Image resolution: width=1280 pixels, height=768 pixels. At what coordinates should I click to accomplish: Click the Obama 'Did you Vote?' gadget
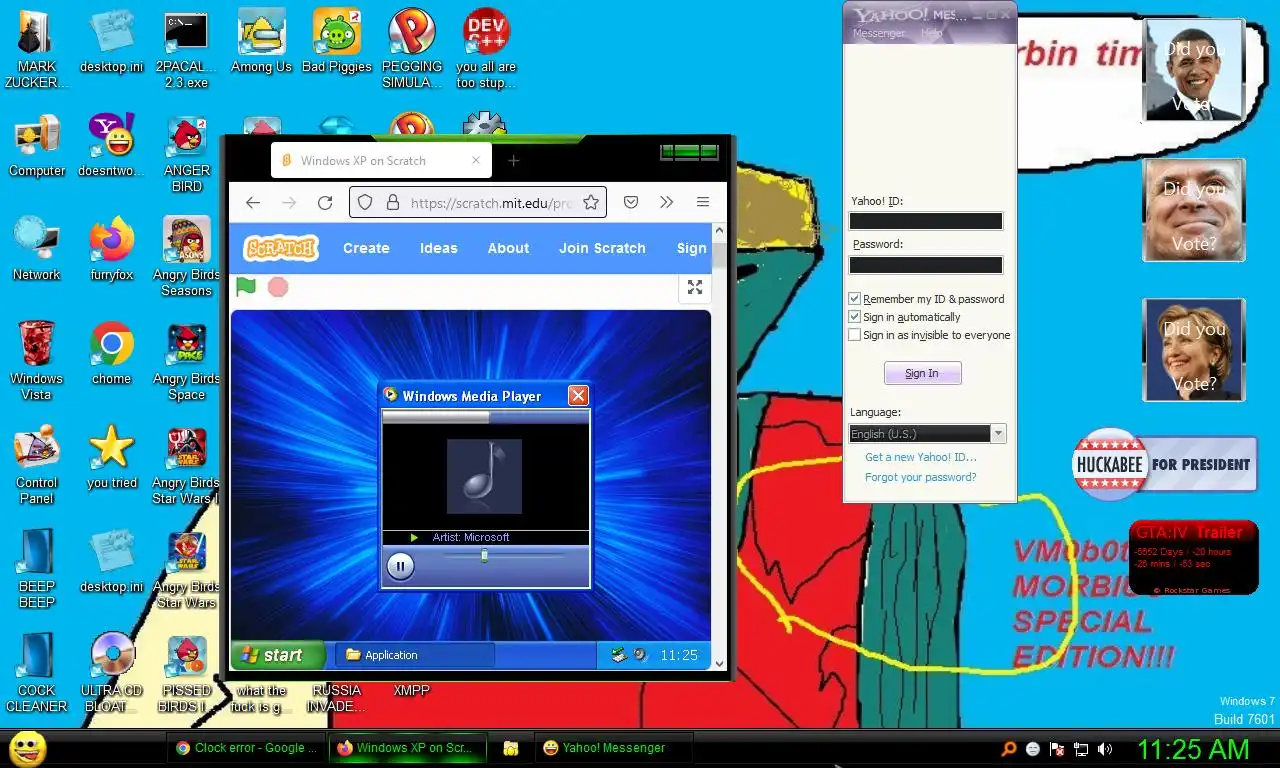(x=1194, y=70)
